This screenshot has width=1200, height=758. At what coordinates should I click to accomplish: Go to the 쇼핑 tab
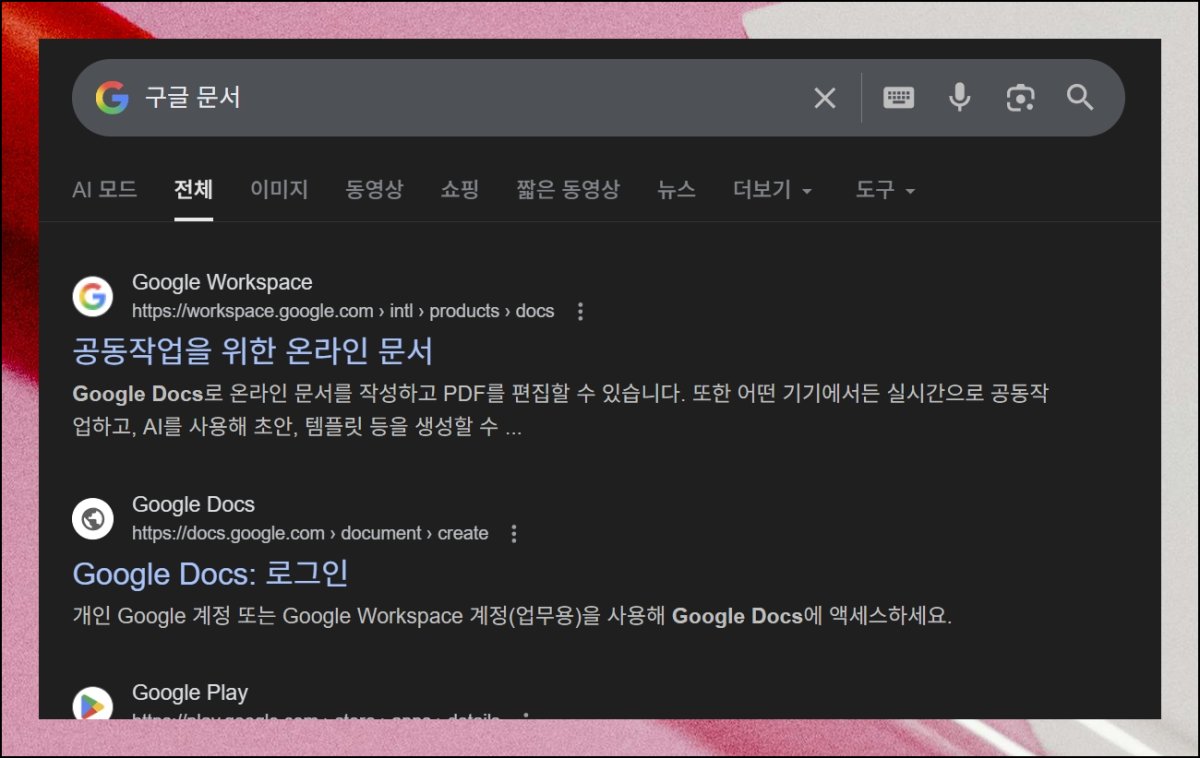click(459, 189)
